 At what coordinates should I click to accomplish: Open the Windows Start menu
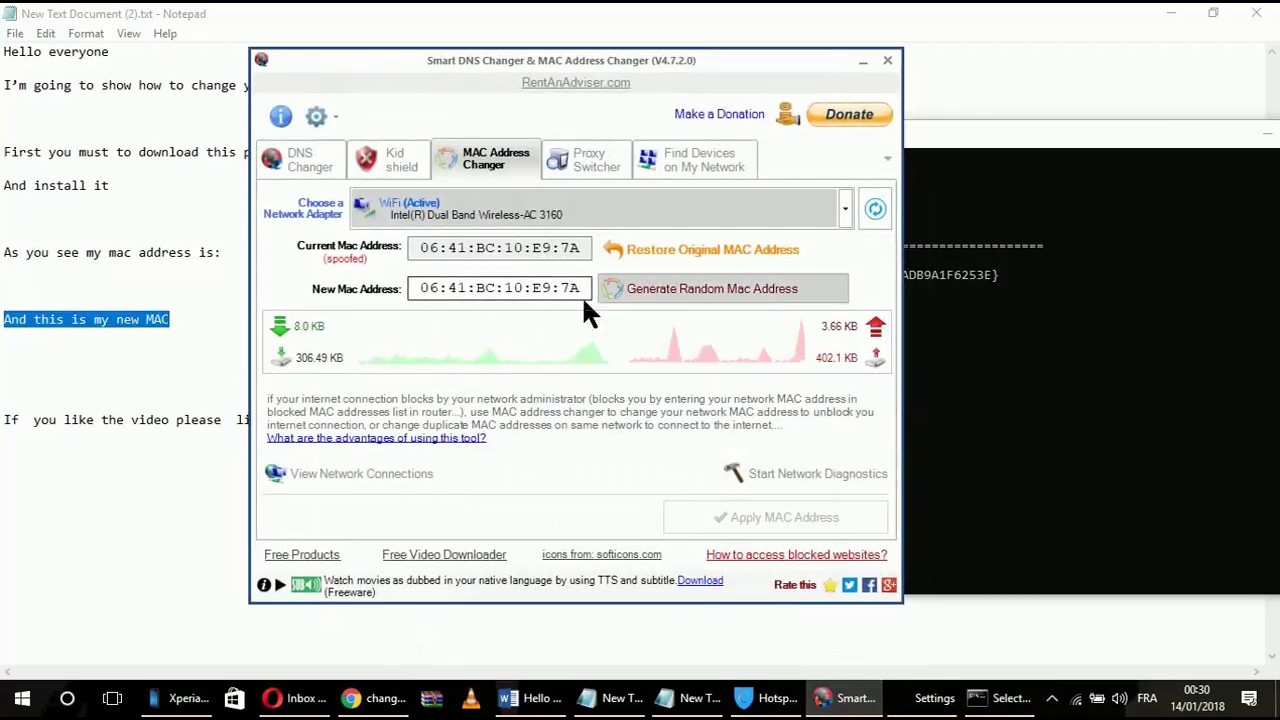point(22,698)
